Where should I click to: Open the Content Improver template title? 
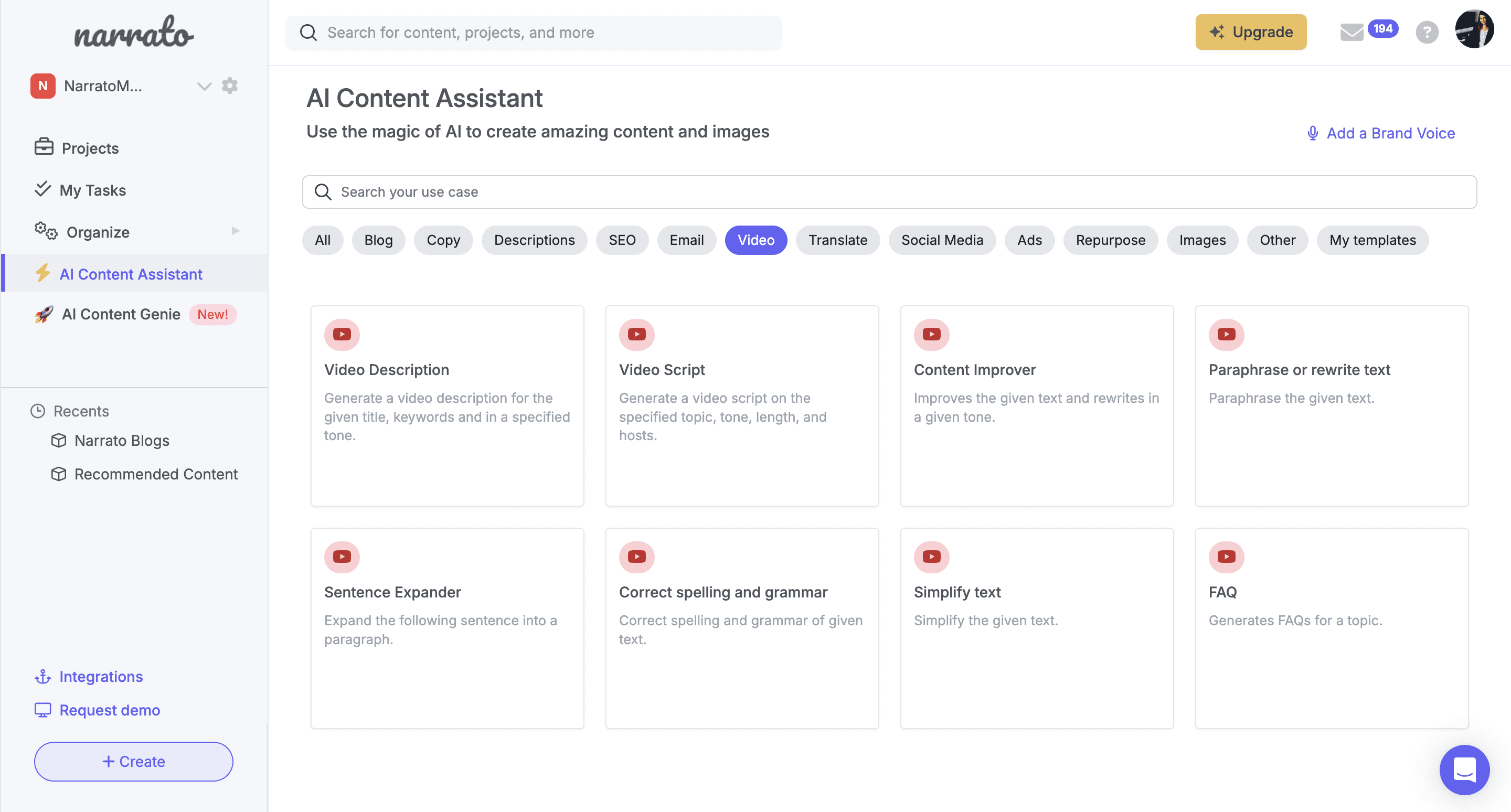pyautogui.click(x=974, y=369)
